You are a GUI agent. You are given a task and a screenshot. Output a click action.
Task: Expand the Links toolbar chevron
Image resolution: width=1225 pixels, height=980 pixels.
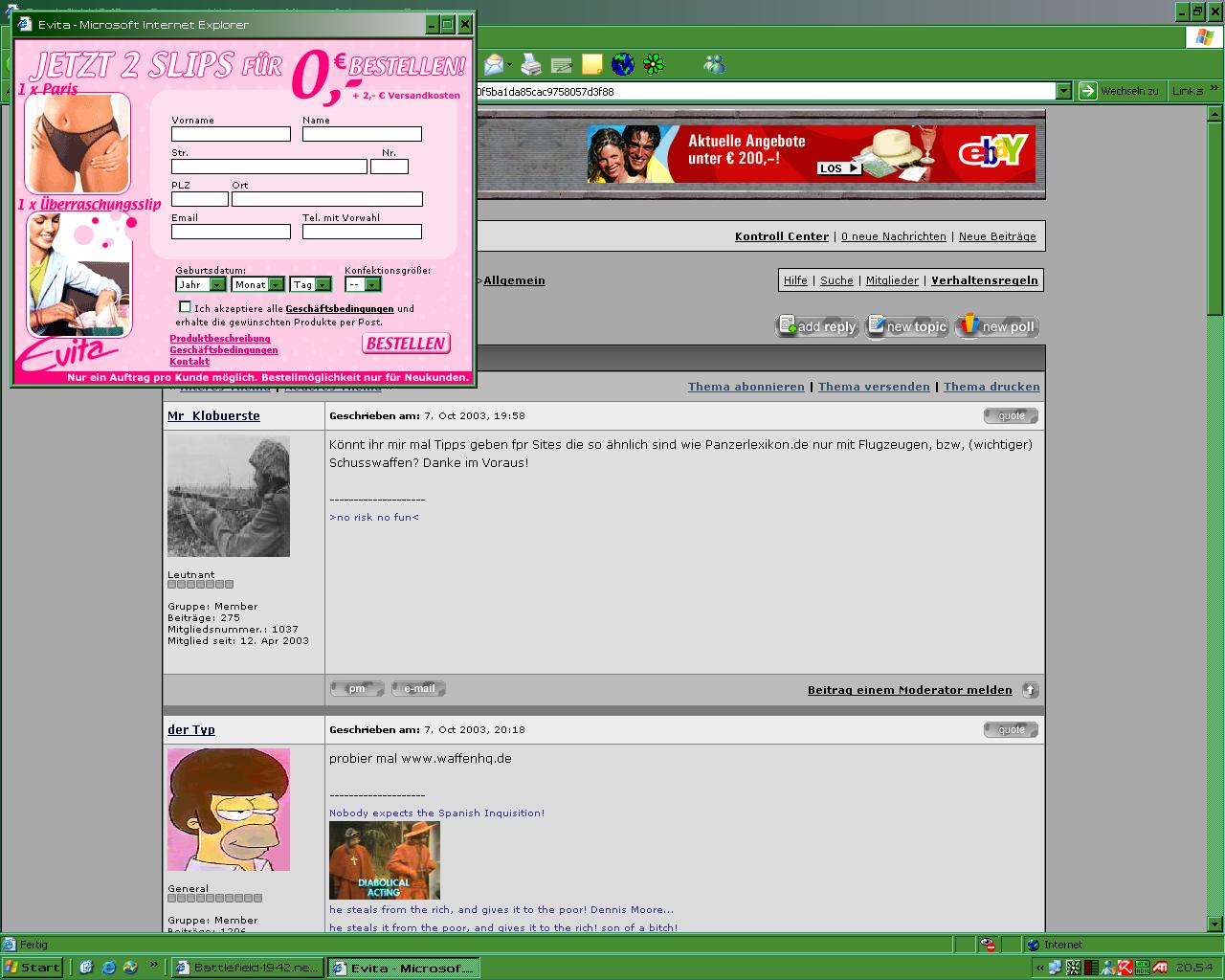(1214, 88)
